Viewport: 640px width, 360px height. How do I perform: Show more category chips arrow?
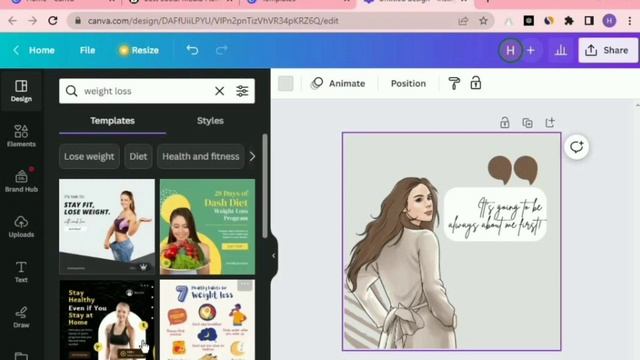coord(252,156)
